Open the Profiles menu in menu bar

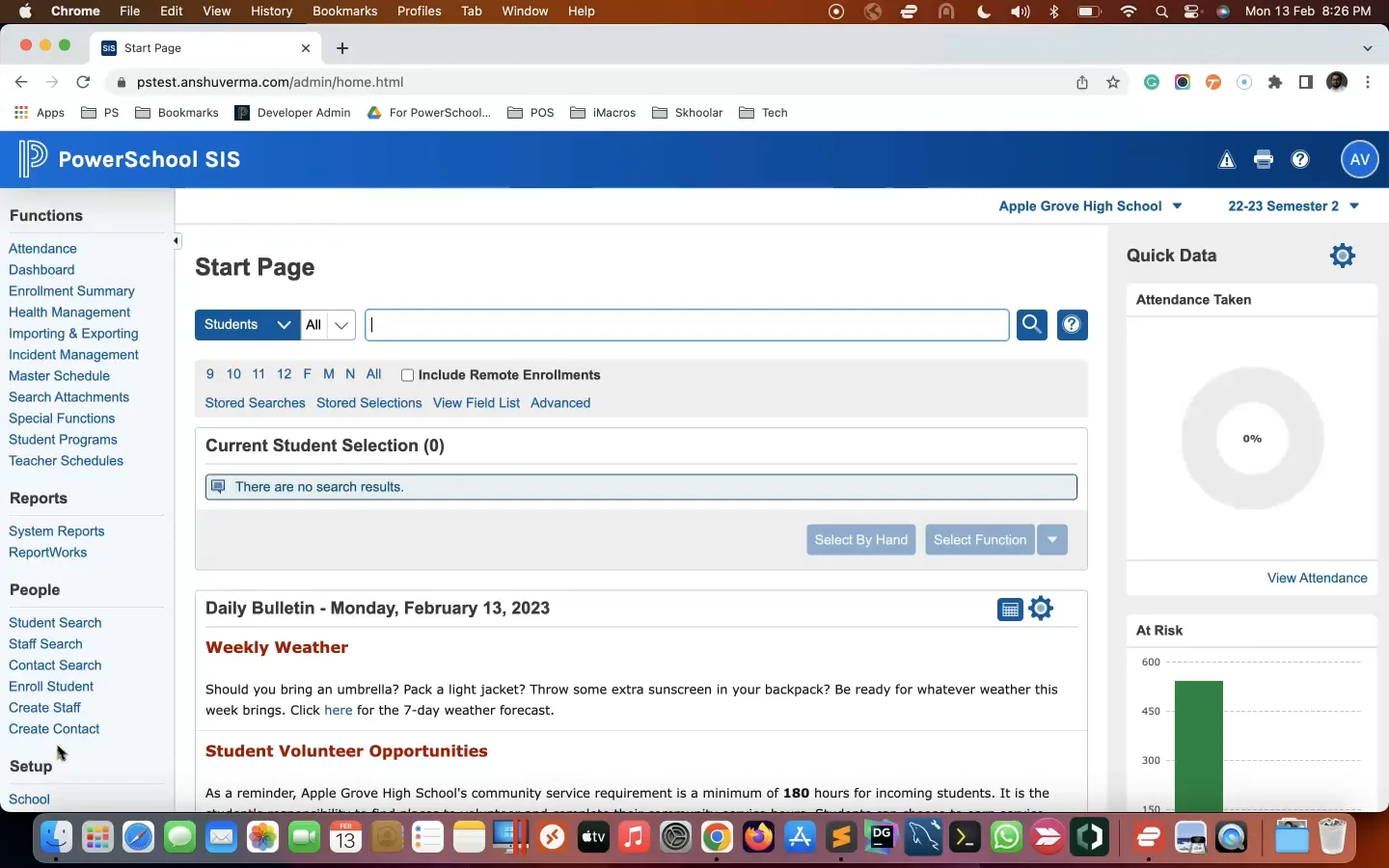coord(420,12)
